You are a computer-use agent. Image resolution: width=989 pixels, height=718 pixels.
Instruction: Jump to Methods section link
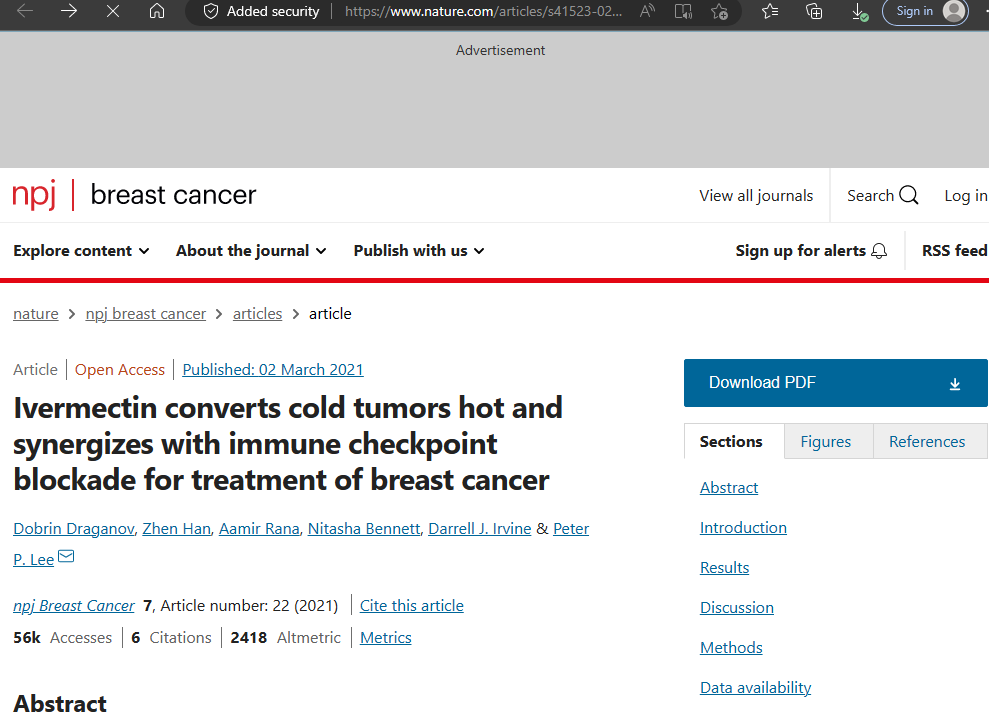pyautogui.click(x=731, y=647)
